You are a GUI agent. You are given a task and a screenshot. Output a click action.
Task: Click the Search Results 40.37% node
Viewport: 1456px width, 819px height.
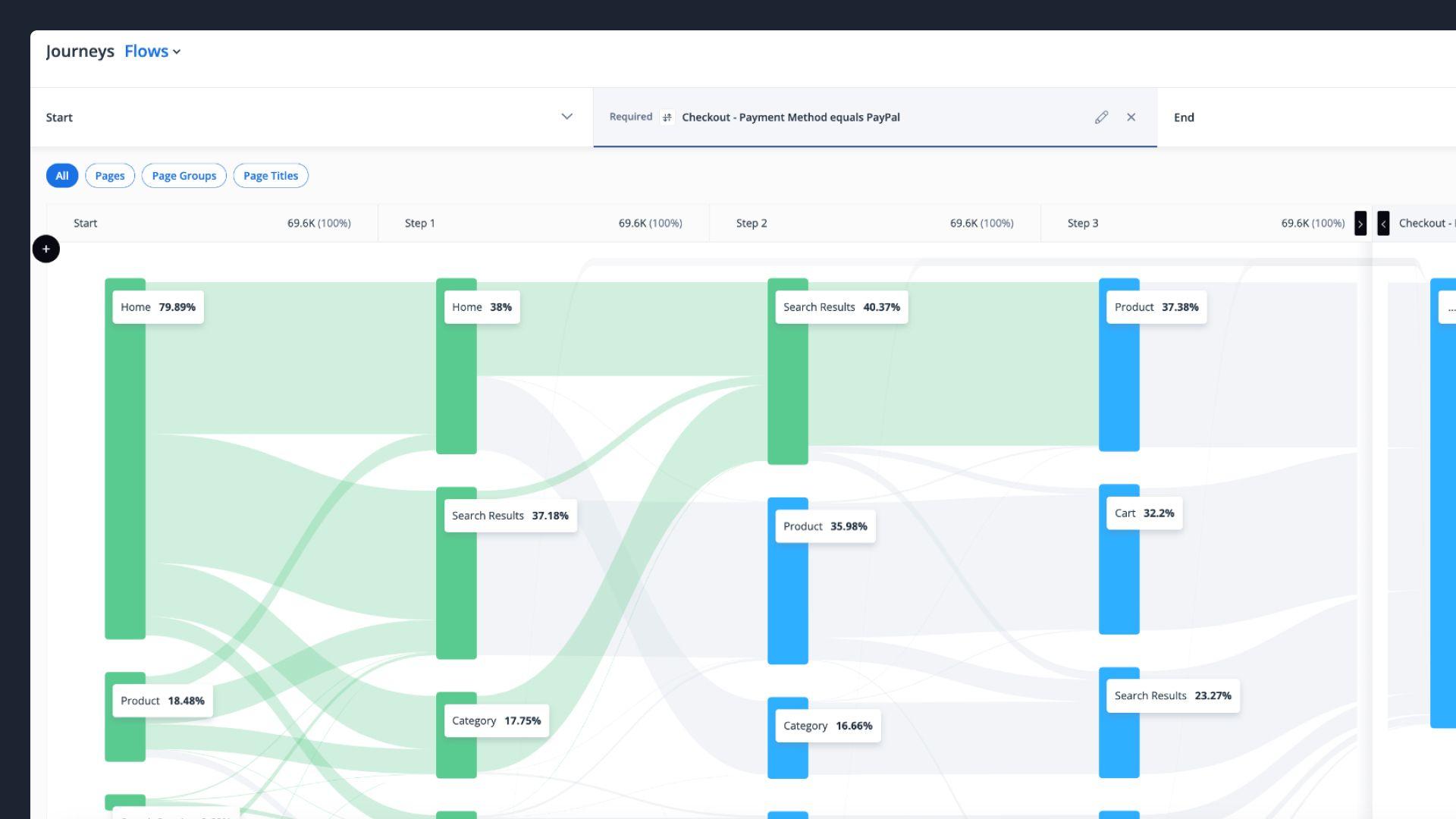[840, 307]
